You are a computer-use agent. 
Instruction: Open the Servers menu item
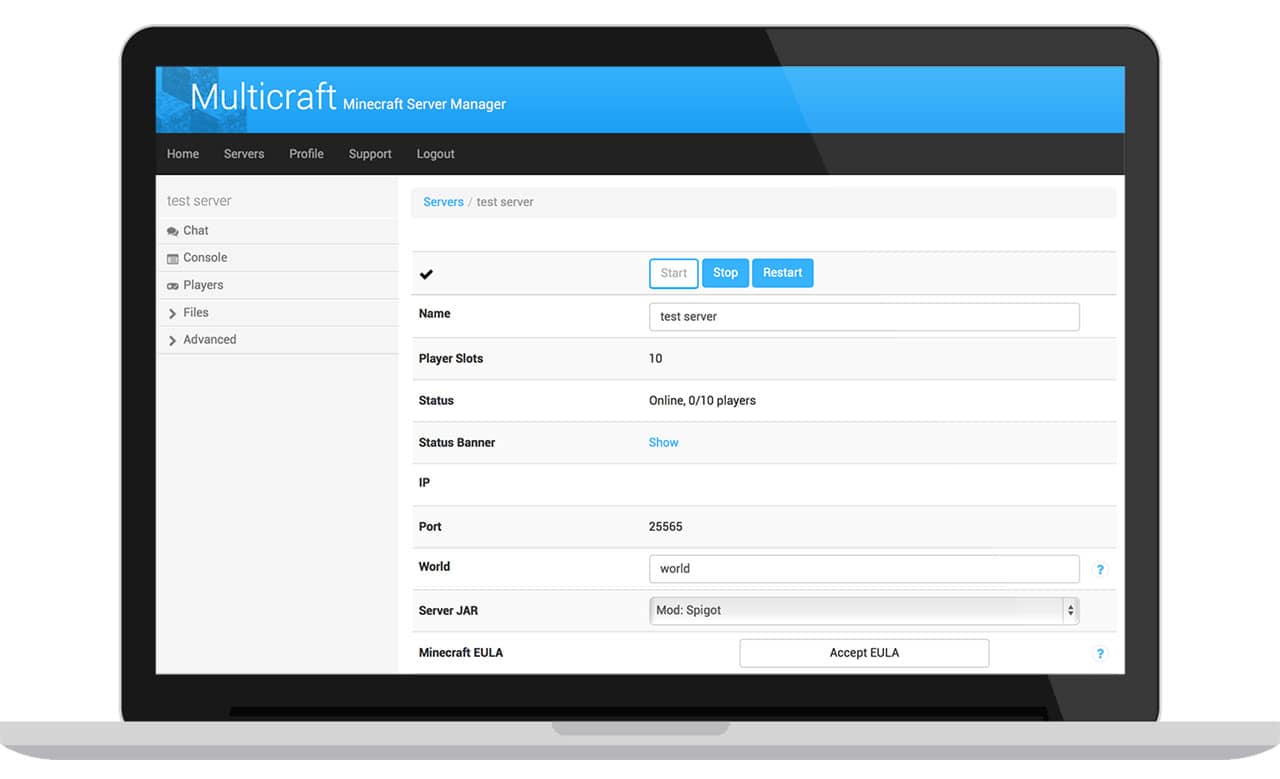tap(244, 154)
